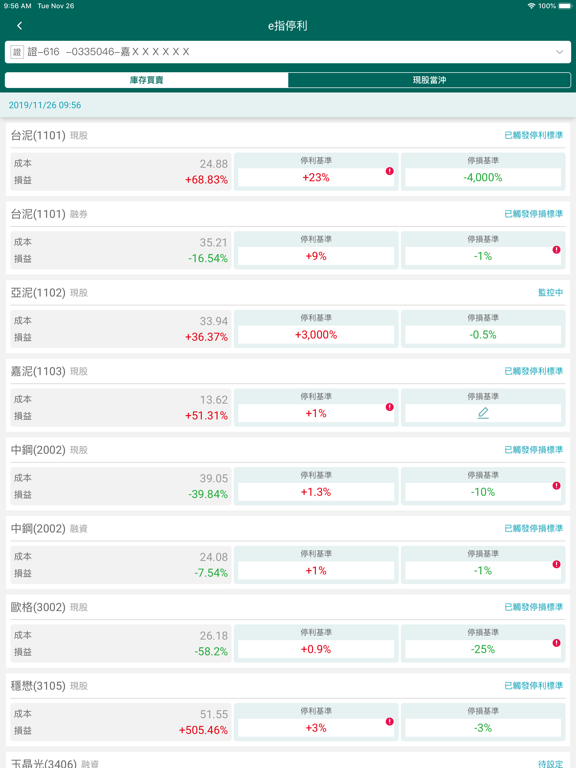Image resolution: width=576 pixels, height=768 pixels.
Task: Tap the edit pencil in 嘉泥 停損基準
Action: (x=483, y=413)
